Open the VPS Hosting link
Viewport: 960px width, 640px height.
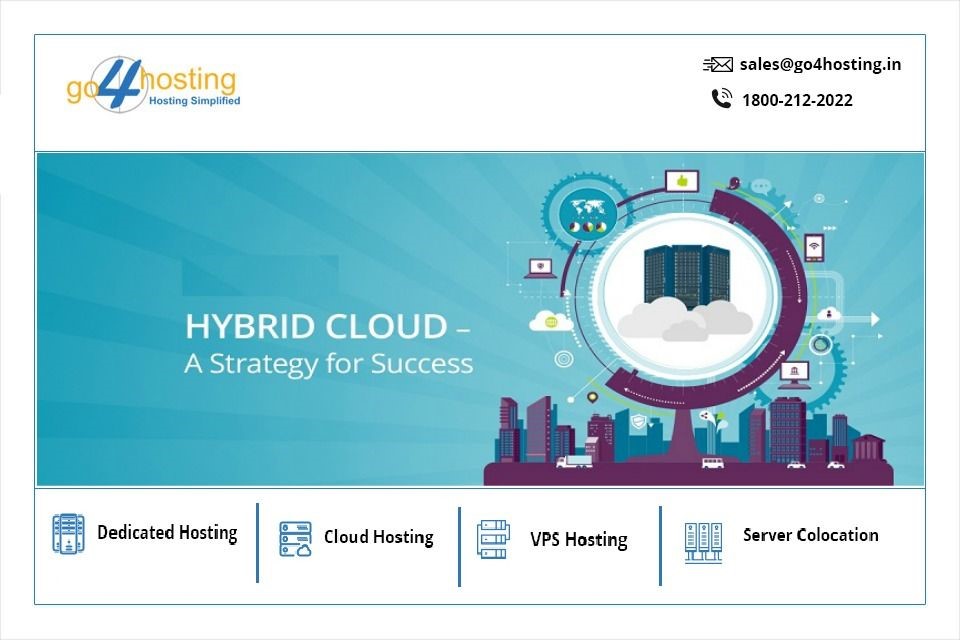click(x=579, y=540)
